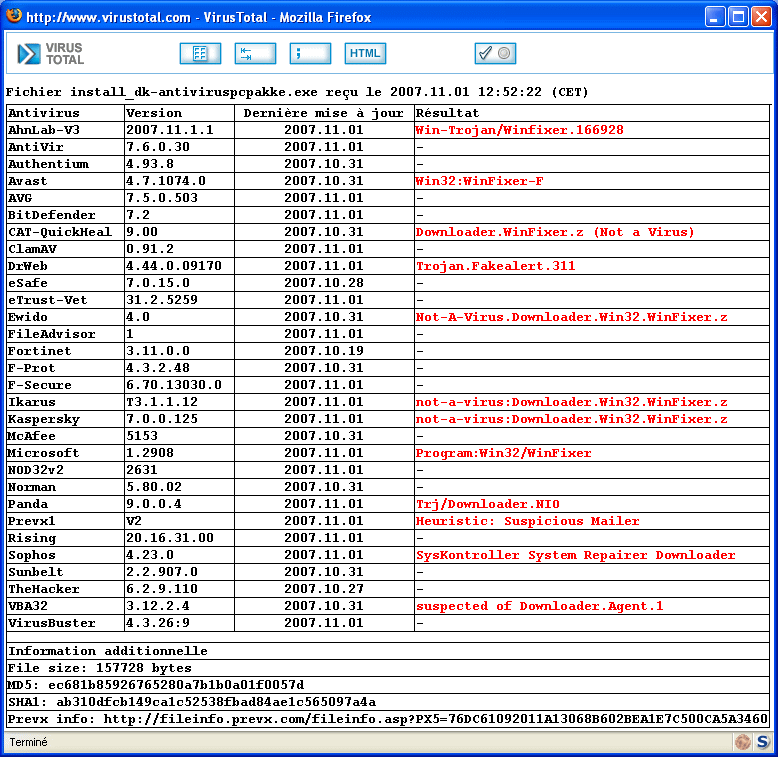Select the tab-separated format button

(x=255, y=54)
